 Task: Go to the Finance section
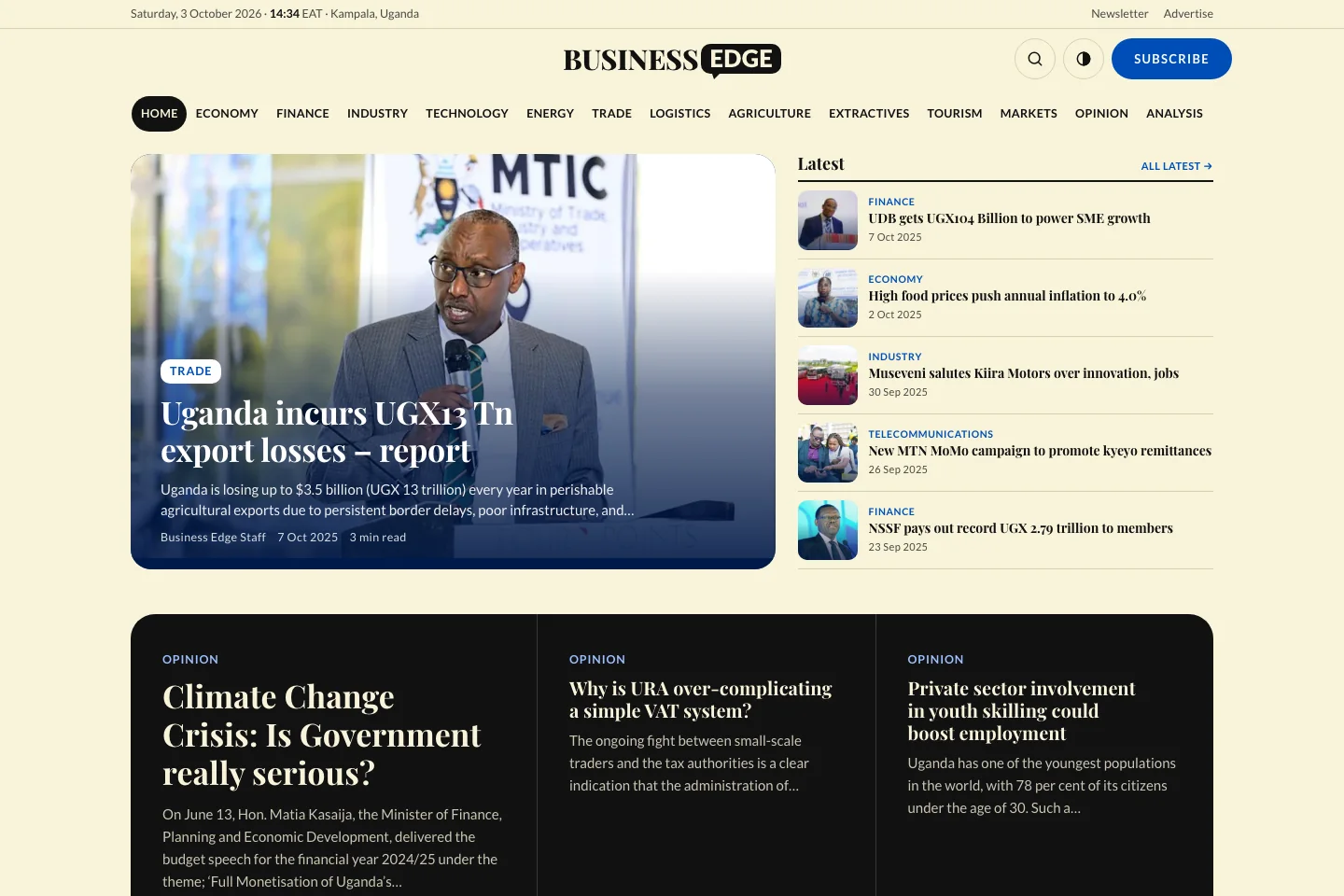coord(302,114)
